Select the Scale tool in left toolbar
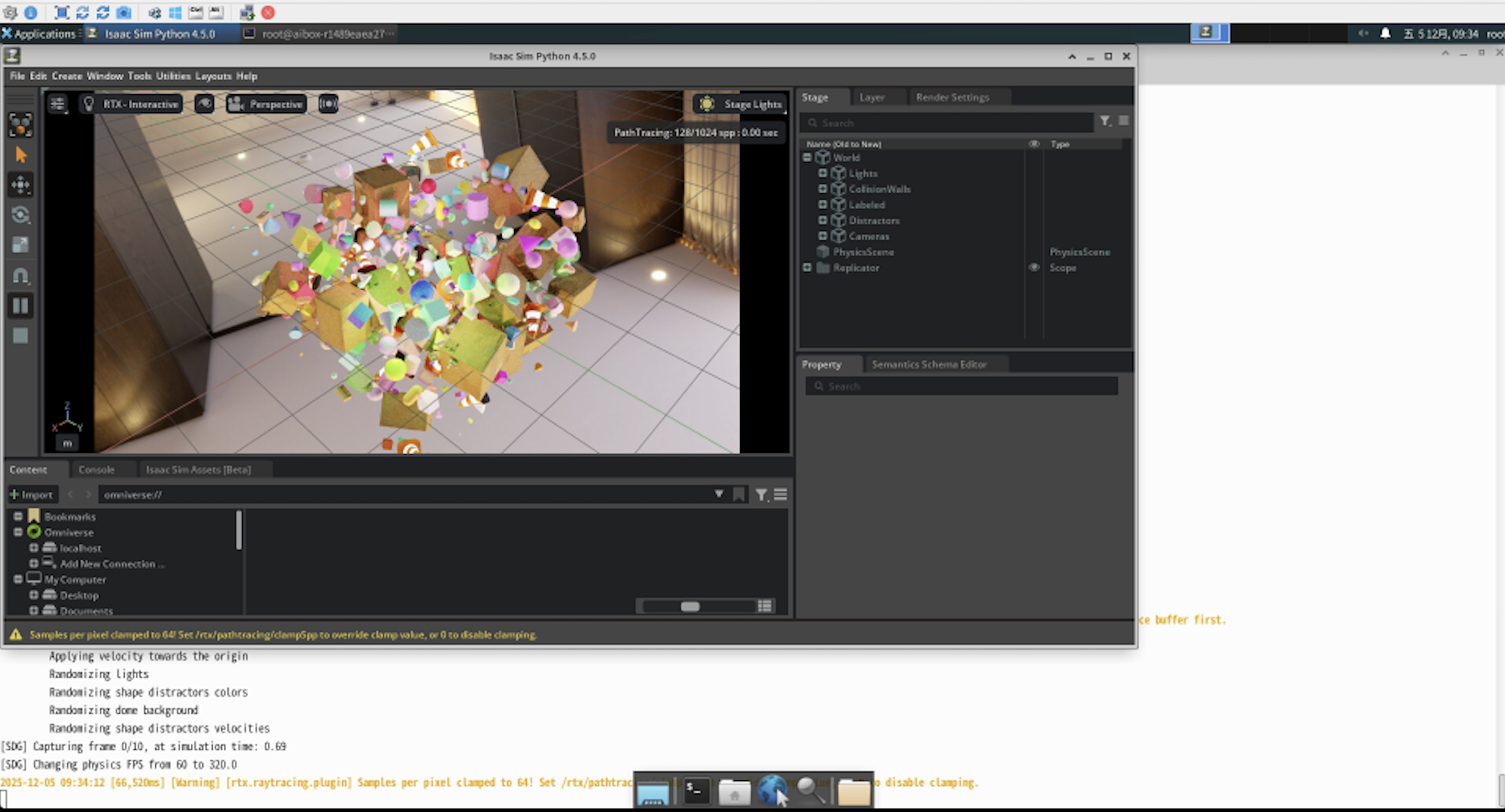The height and width of the screenshot is (812, 1505). [x=21, y=245]
